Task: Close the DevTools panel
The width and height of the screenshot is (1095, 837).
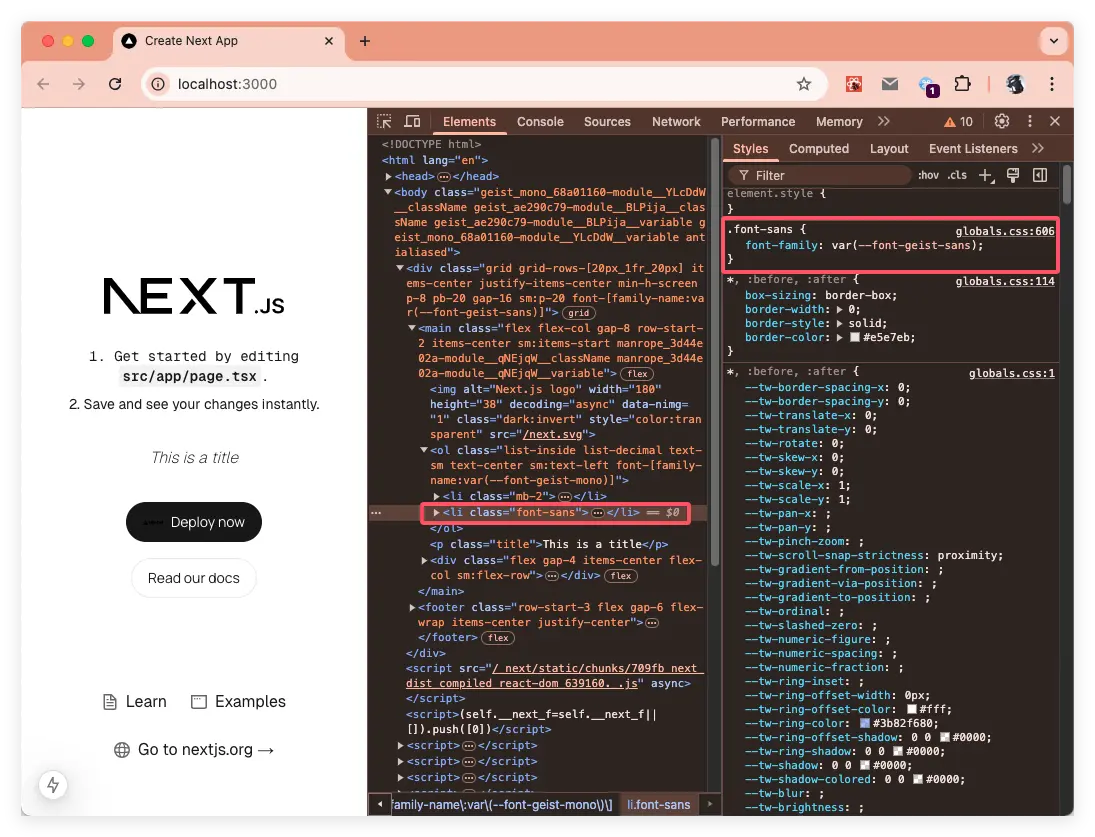Action: point(1055,121)
